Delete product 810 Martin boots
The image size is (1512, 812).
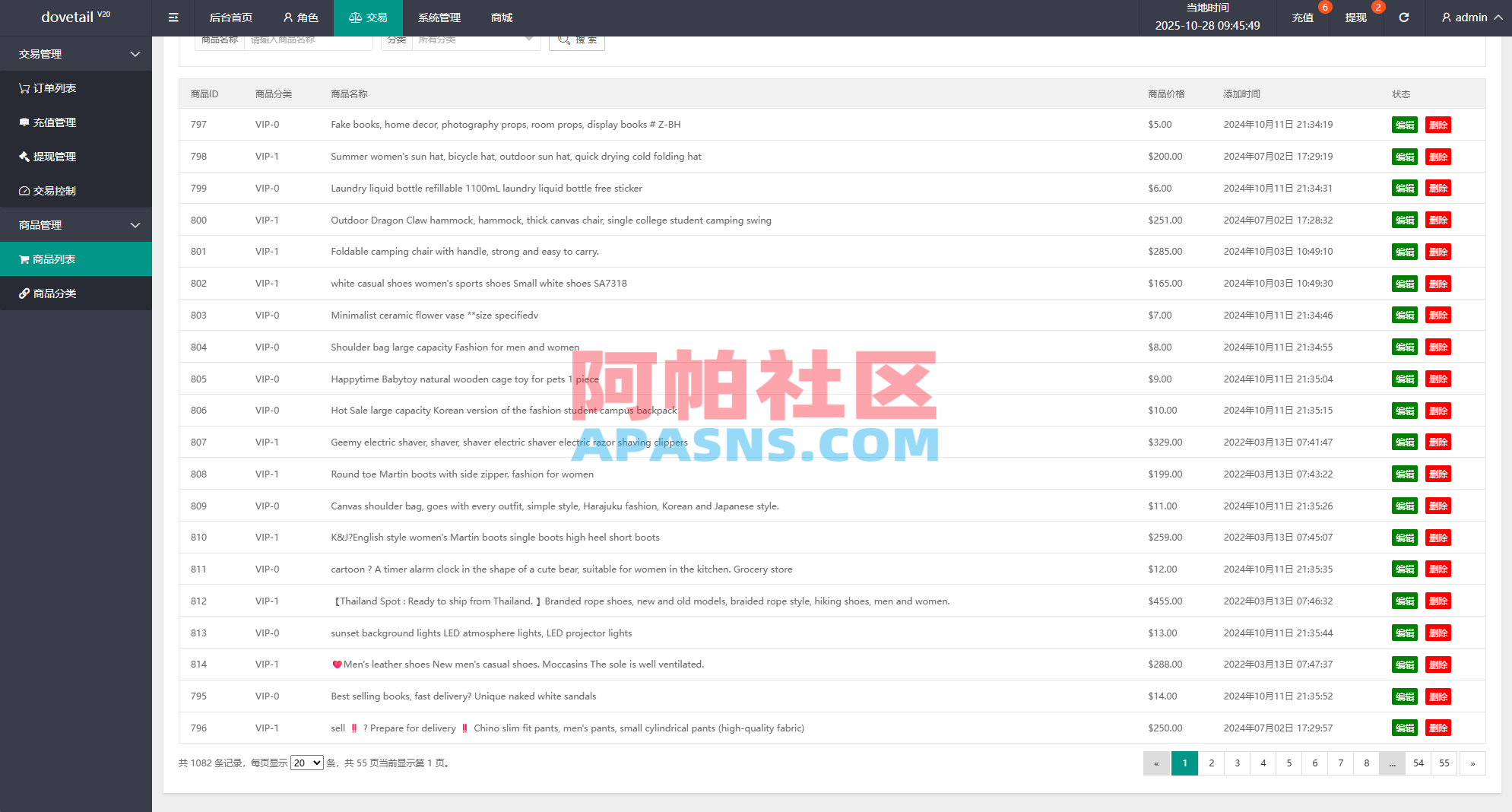coord(1438,538)
